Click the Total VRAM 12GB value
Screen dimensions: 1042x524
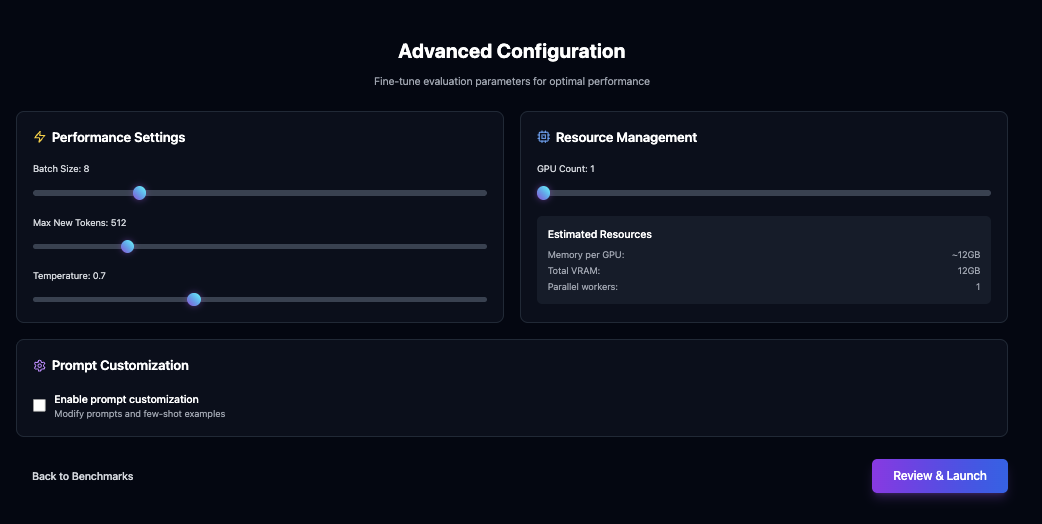[968, 271]
